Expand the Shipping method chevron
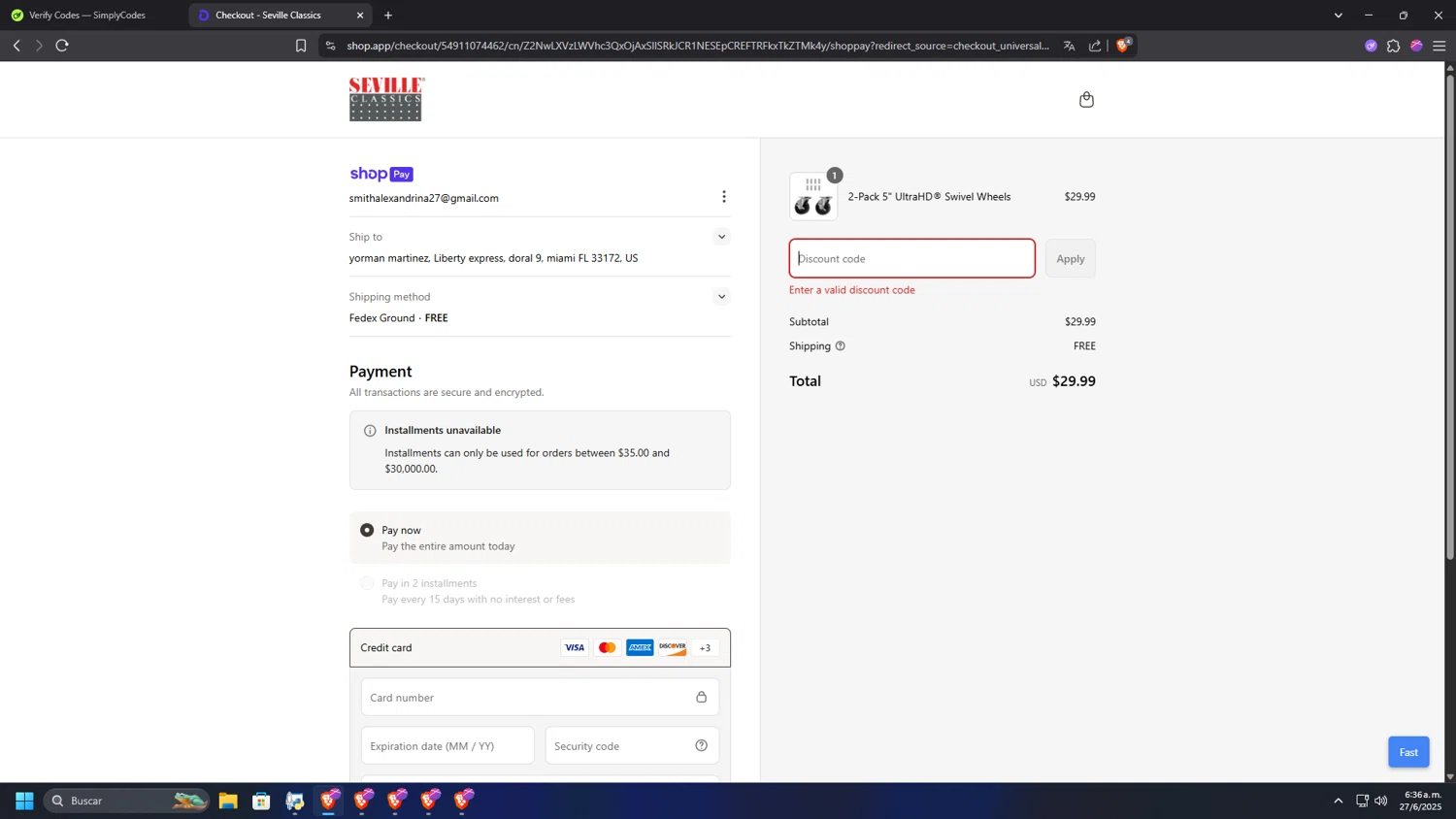This screenshot has height=819, width=1456. click(x=721, y=297)
